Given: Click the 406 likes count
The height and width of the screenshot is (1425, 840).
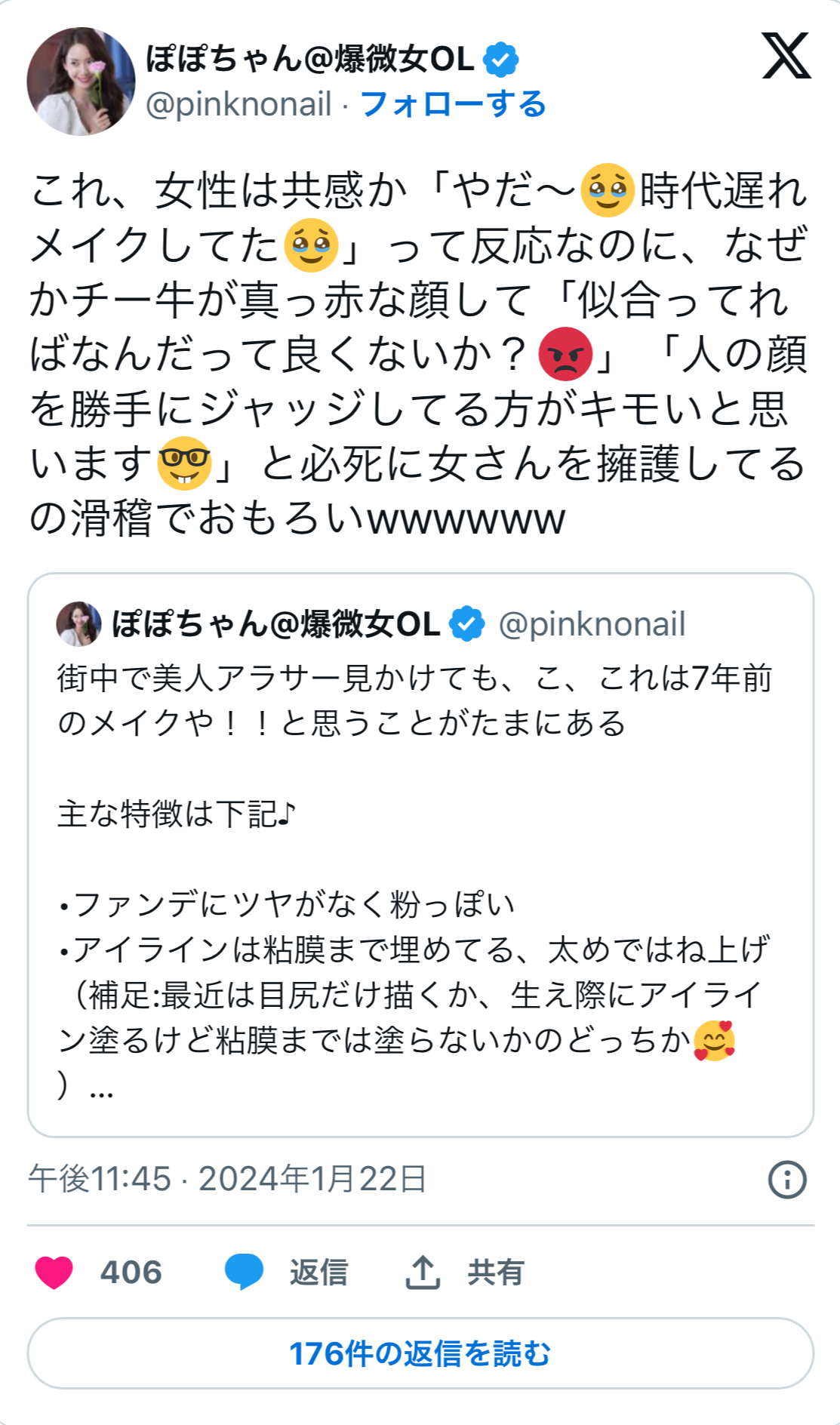Looking at the screenshot, I should (x=131, y=1273).
